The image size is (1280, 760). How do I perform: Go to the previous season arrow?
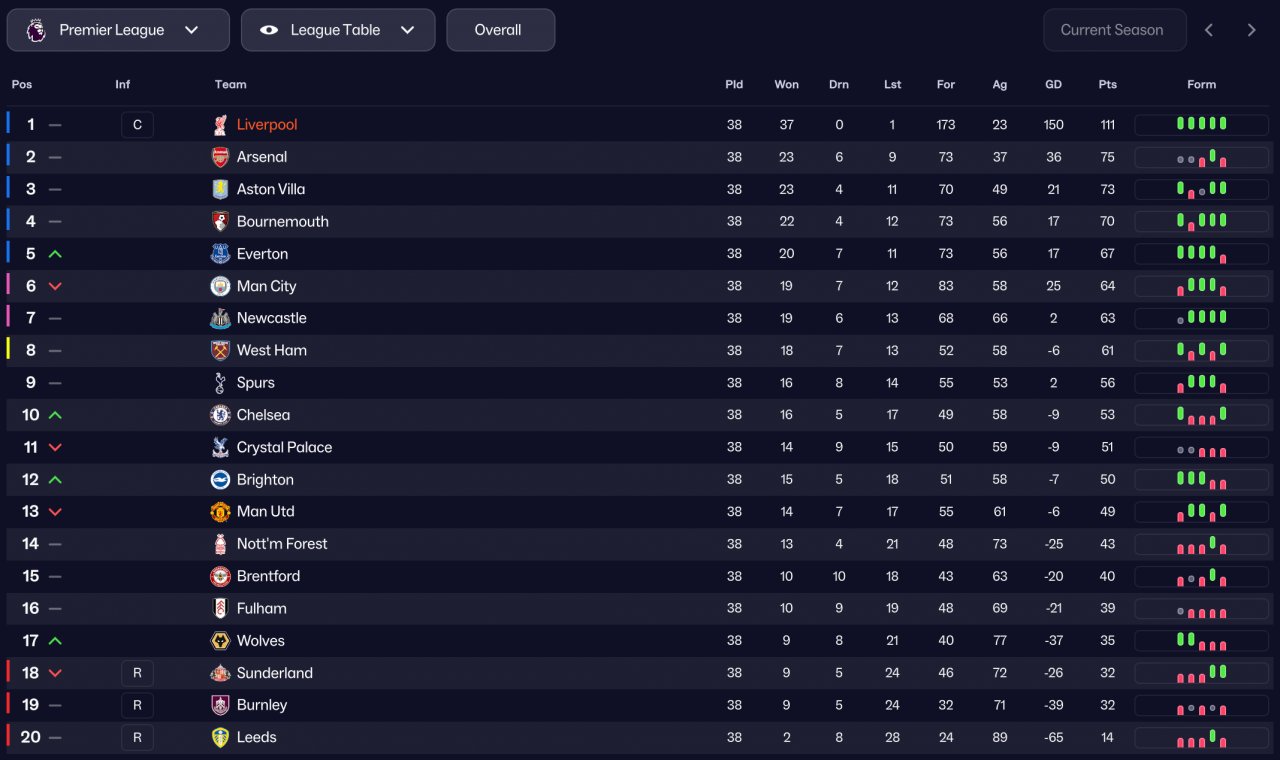tap(1209, 30)
